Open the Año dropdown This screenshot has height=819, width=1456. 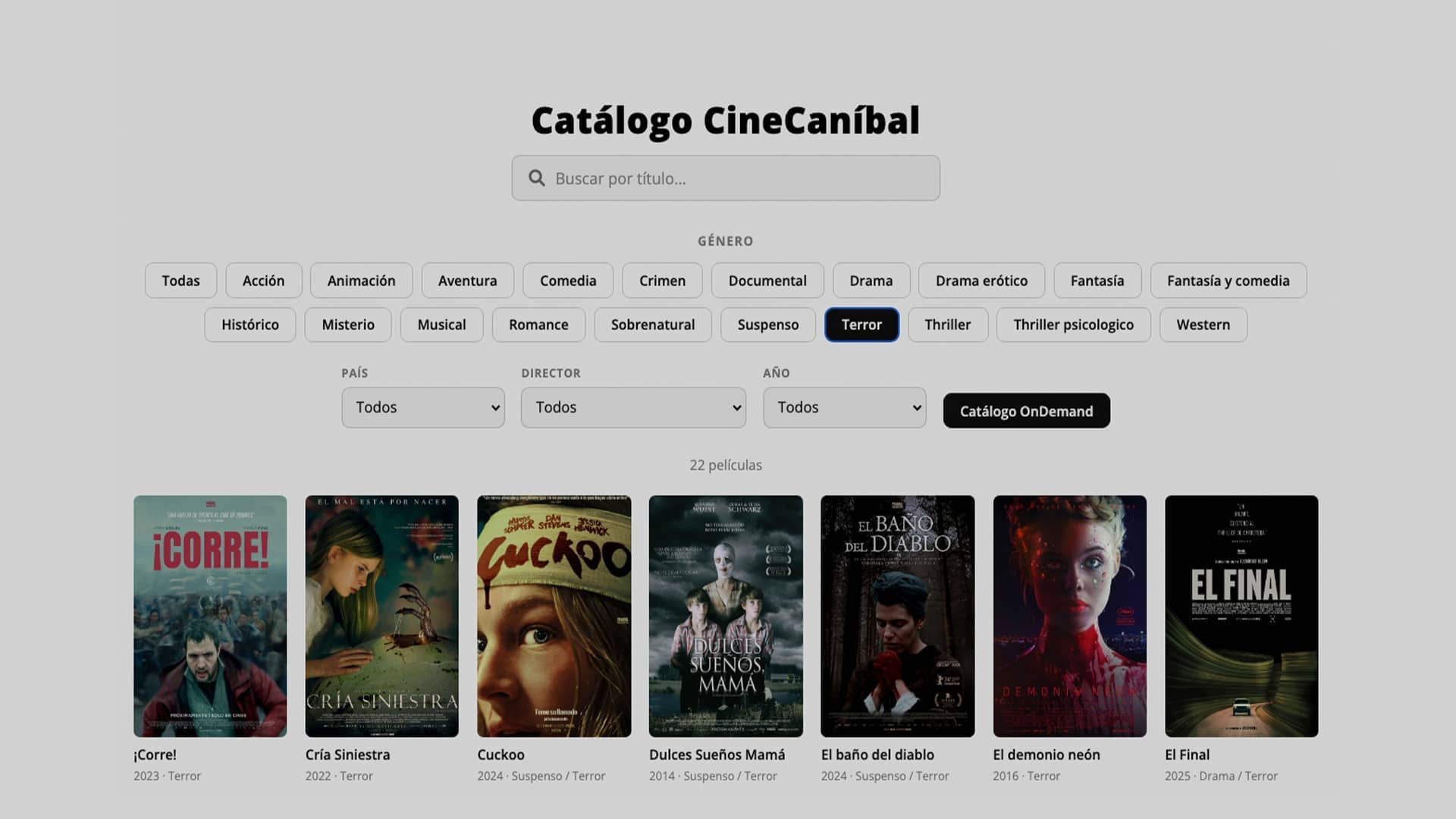click(x=844, y=407)
